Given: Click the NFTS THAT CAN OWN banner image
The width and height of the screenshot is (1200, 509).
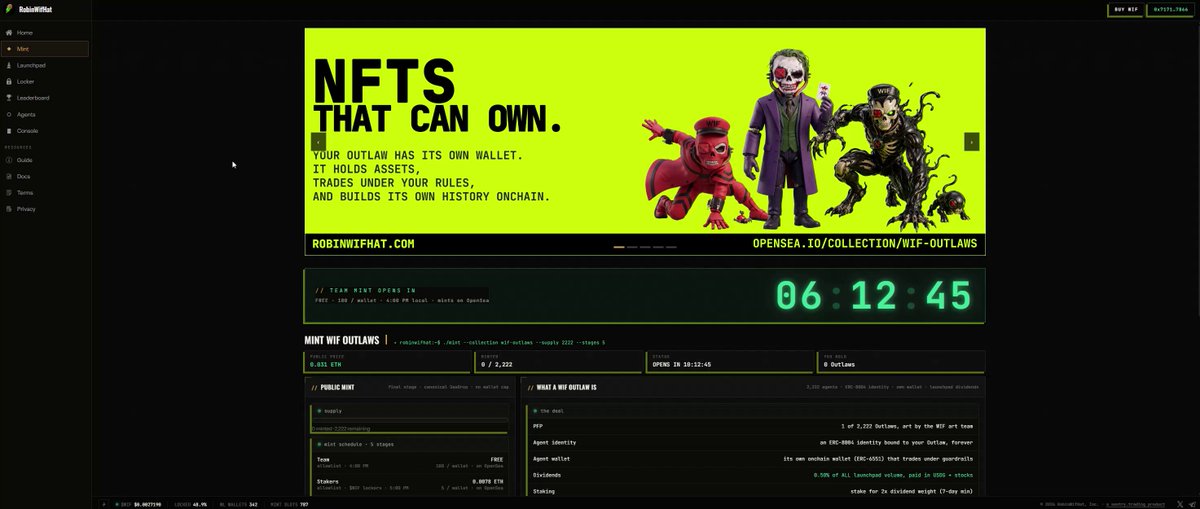Looking at the screenshot, I should click(645, 142).
